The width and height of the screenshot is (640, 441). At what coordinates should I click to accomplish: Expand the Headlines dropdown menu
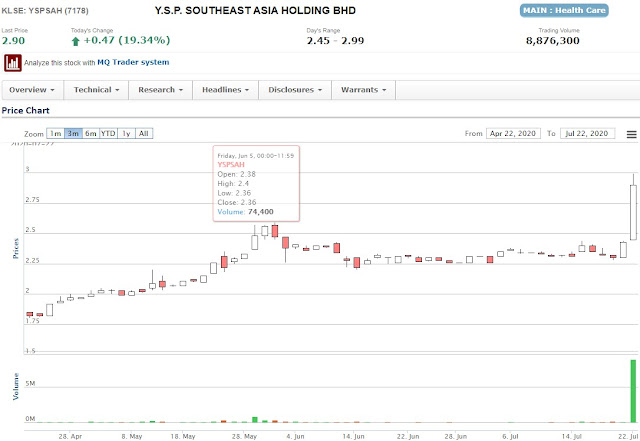pos(225,90)
